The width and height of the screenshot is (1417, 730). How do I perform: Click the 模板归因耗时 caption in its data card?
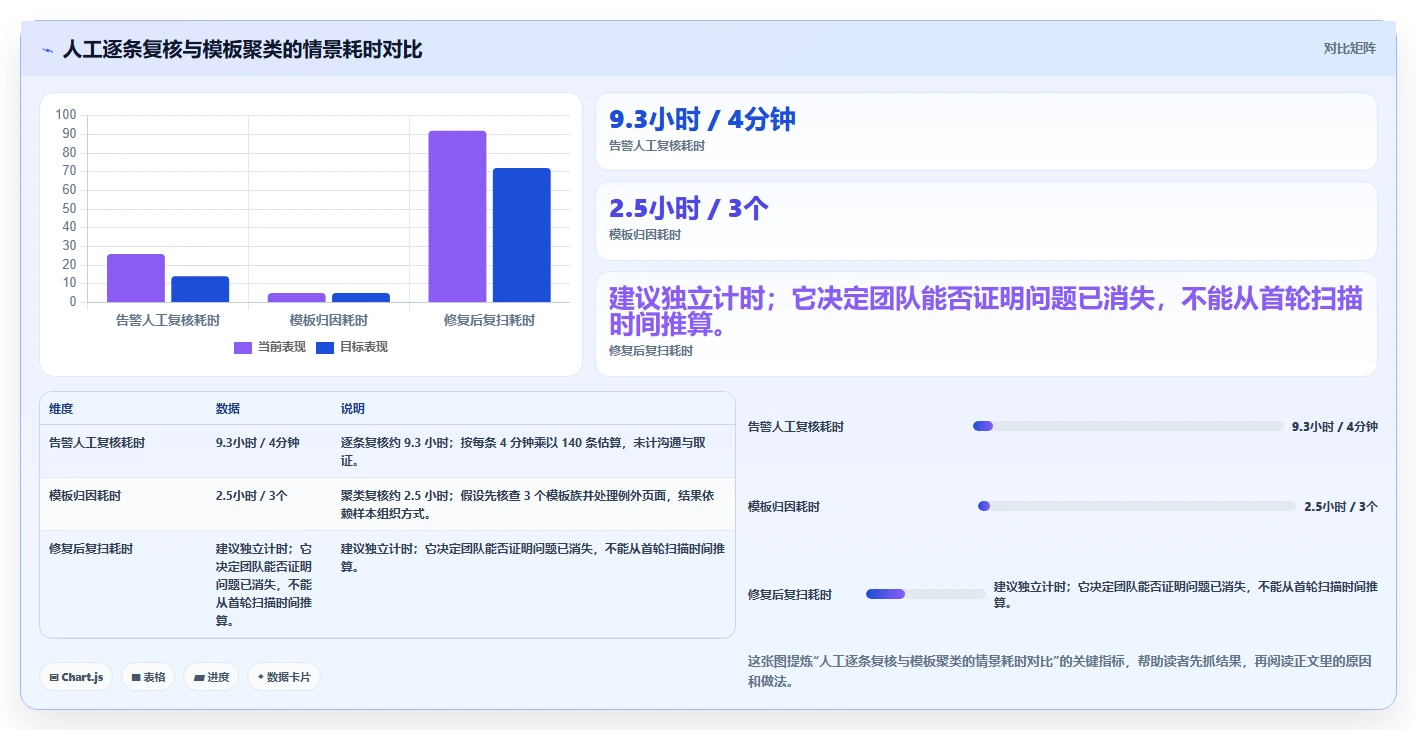(645, 235)
